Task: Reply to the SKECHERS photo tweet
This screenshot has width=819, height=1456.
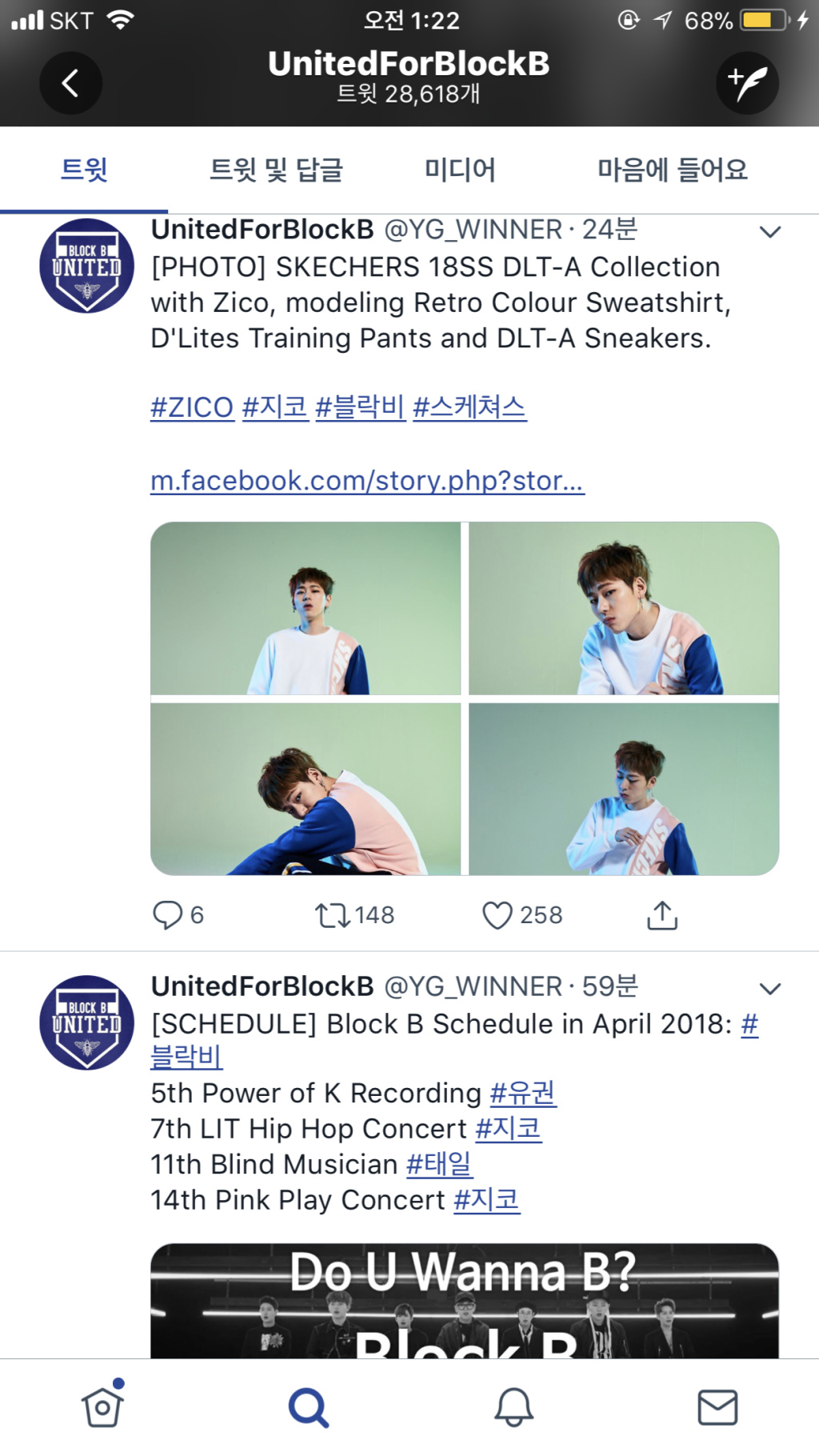Action: tap(178, 915)
